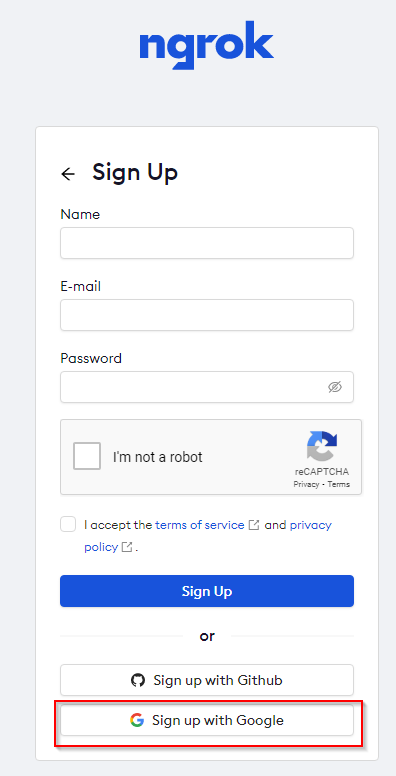Choose Sign up with Google
Image resolution: width=396 pixels, height=776 pixels.
point(207,720)
